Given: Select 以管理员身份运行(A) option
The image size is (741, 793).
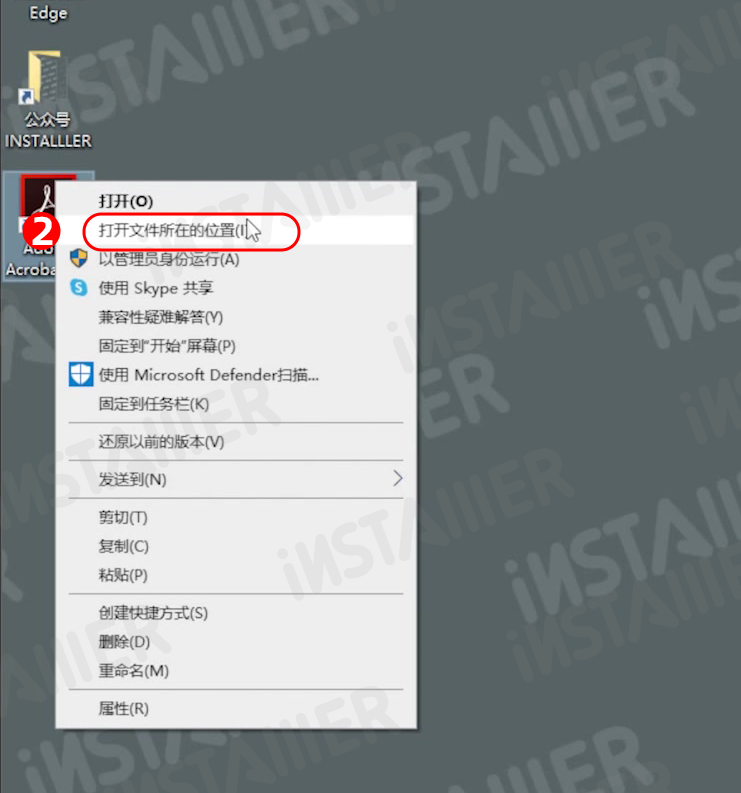Looking at the screenshot, I should [236, 259].
